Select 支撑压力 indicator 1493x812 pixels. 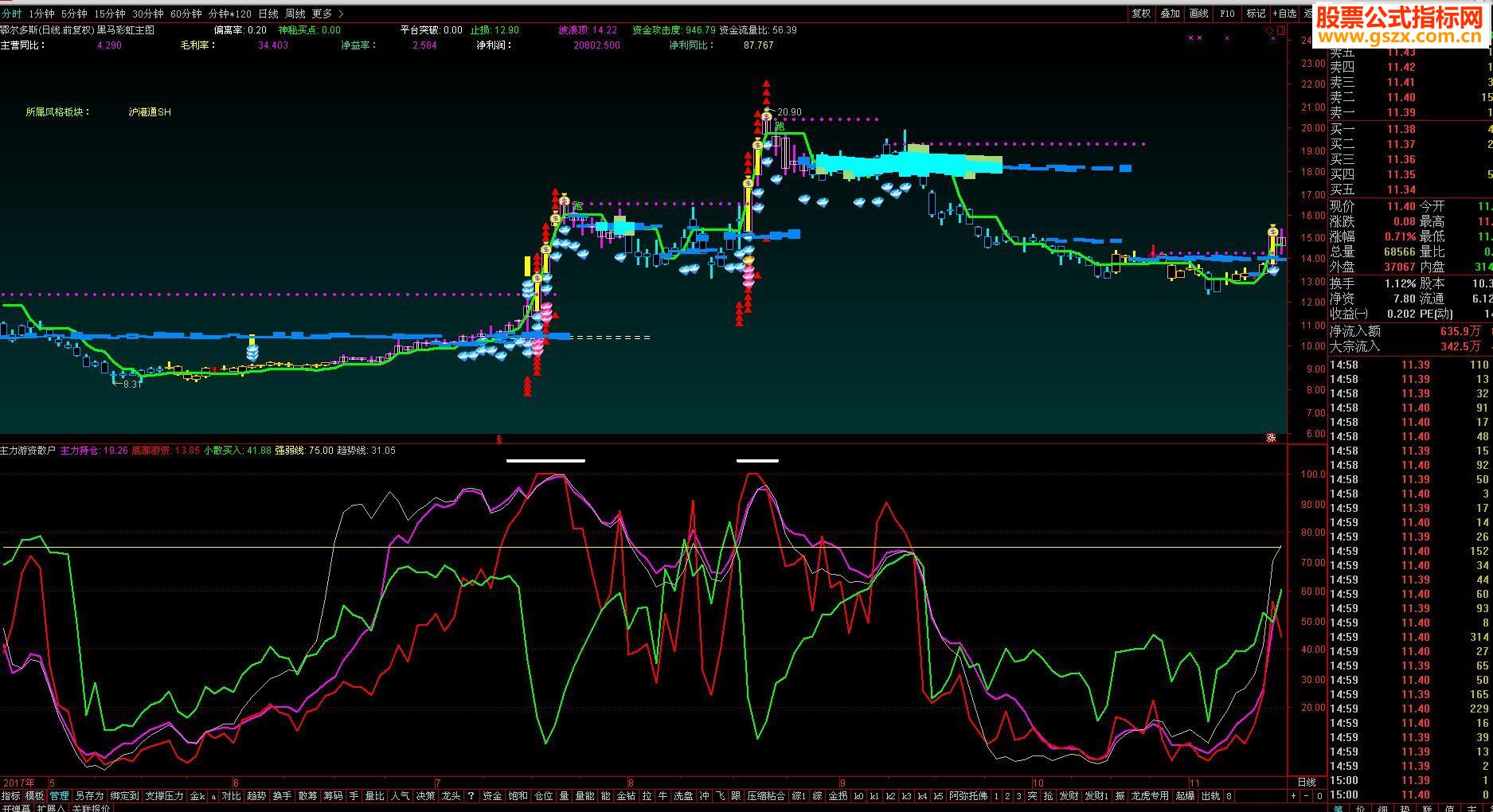pyautogui.click(x=164, y=796)
